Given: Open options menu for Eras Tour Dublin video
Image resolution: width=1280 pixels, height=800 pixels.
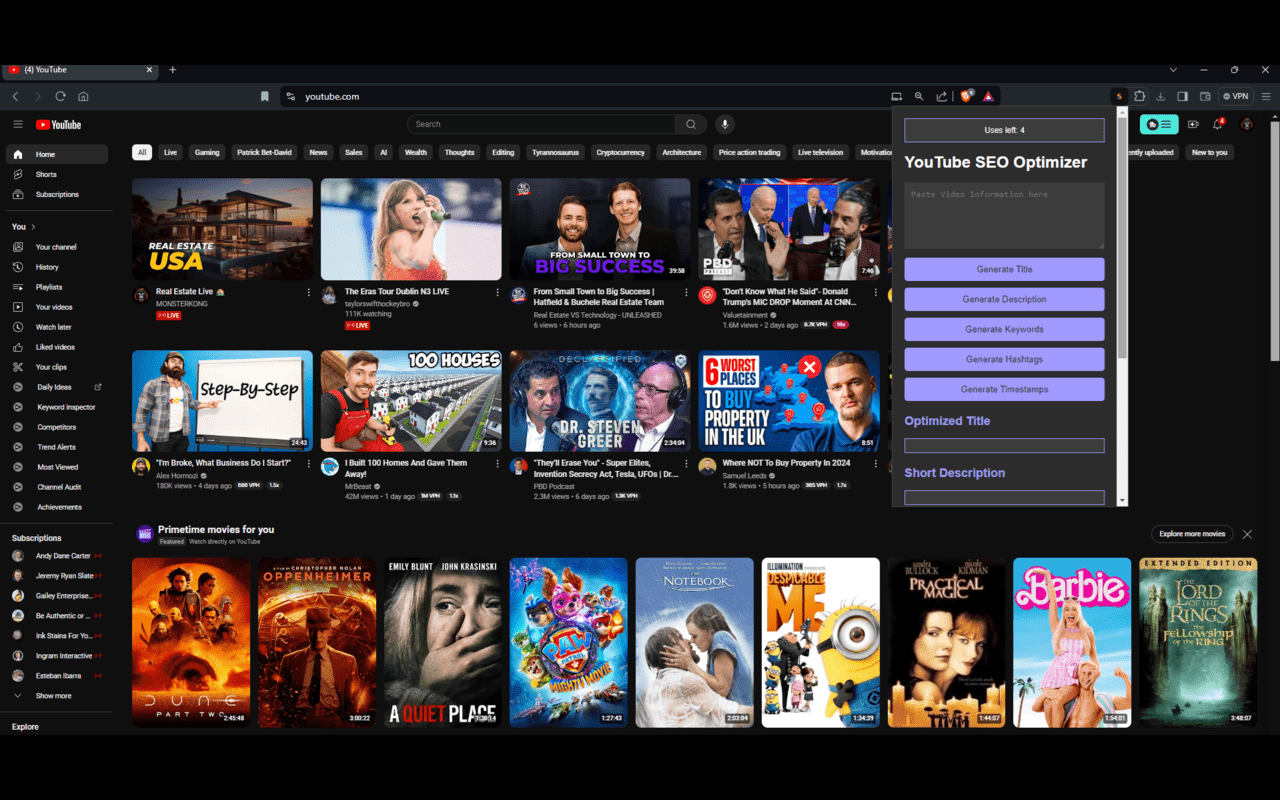Looking at the screenshot, I should pyautogui.click(x=497, y=293).
